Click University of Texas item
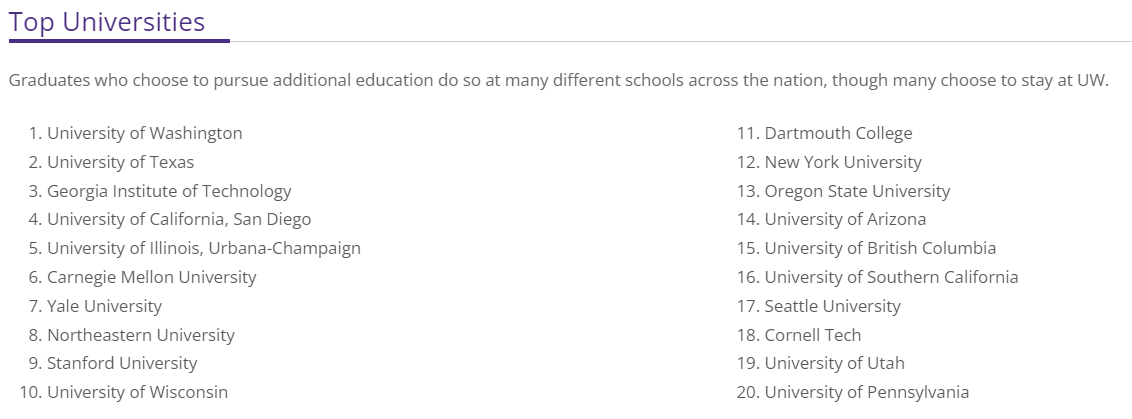 coord(121,162)
